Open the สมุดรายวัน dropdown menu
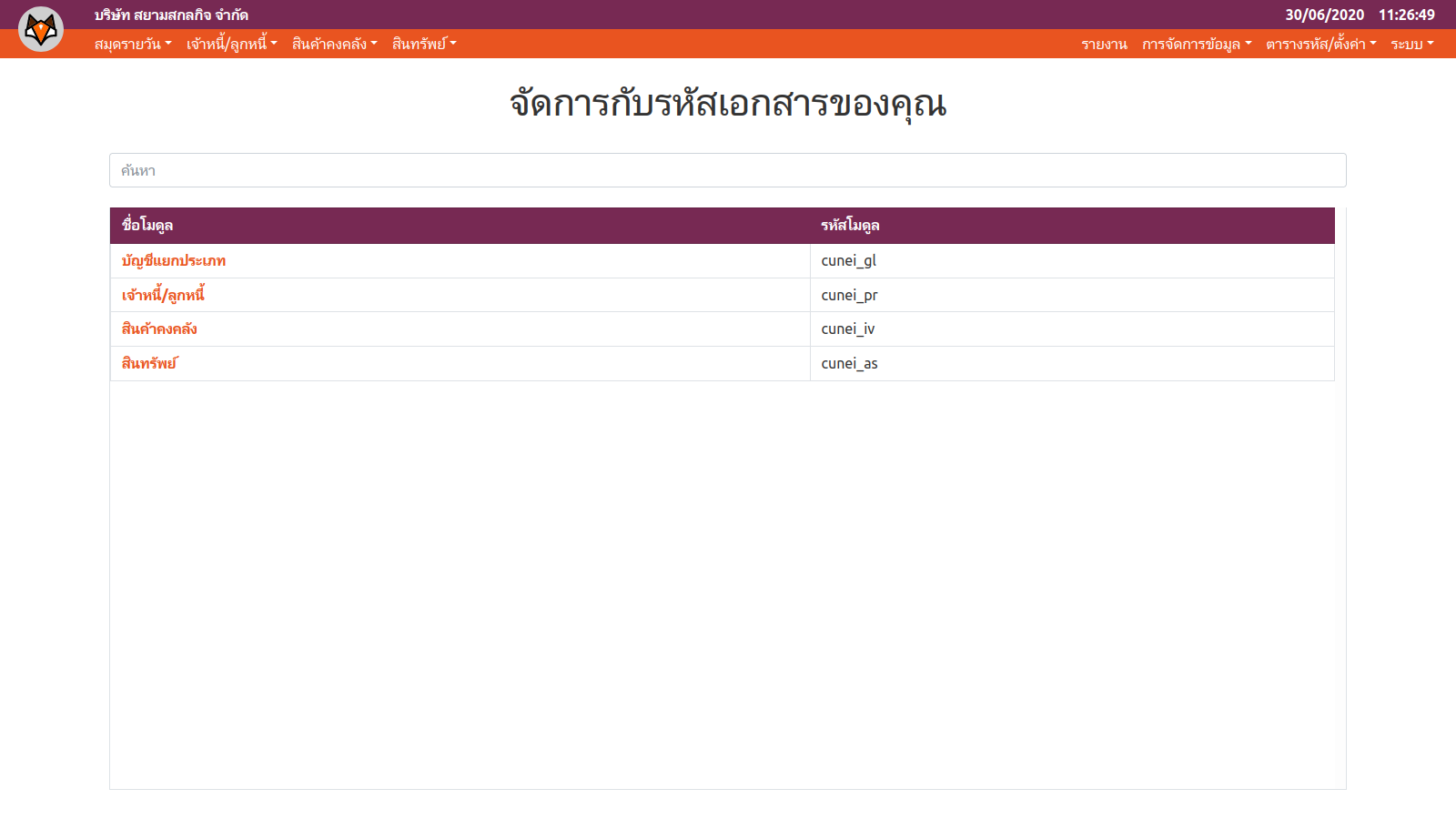This screenshot has height=819, width=1456. pos(133,44)
